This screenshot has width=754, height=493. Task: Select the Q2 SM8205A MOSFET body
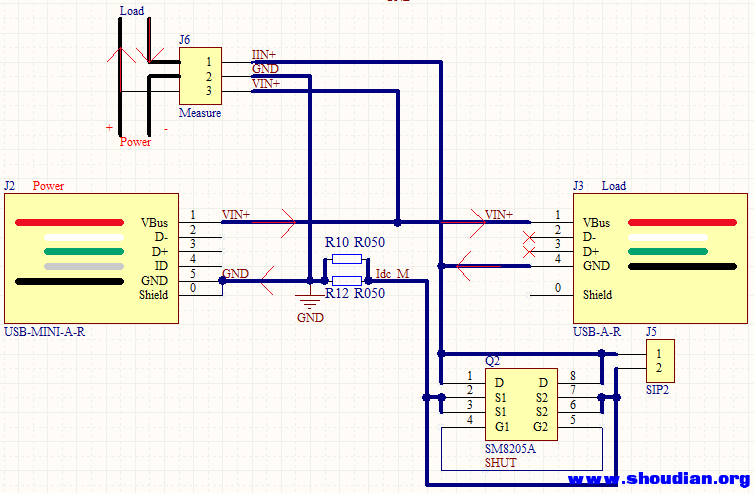(x=521, y=405)
